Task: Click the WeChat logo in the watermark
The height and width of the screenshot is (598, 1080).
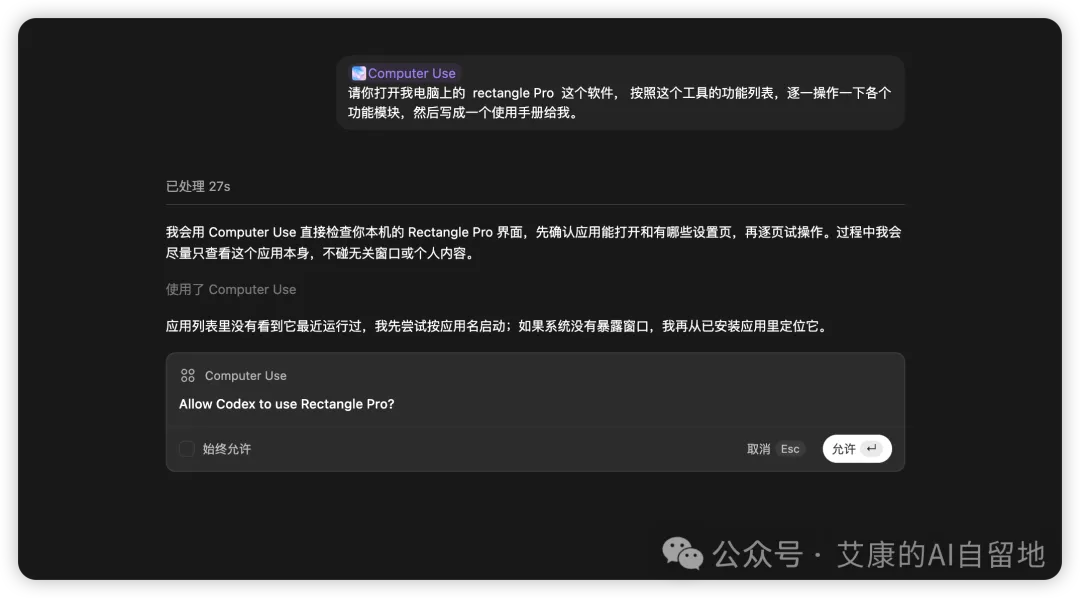Action: (x=682, y=553)
